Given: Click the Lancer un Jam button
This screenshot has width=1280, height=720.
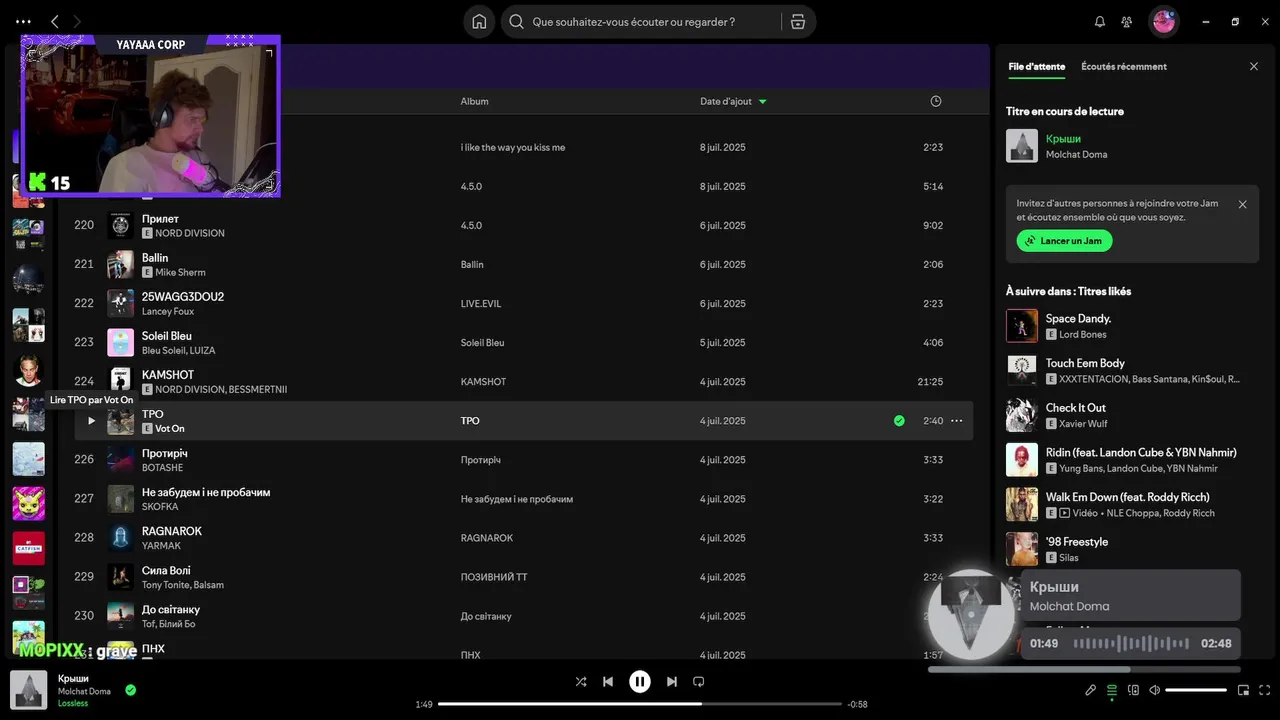Looking at the screenshot, I should point(1064,241).
